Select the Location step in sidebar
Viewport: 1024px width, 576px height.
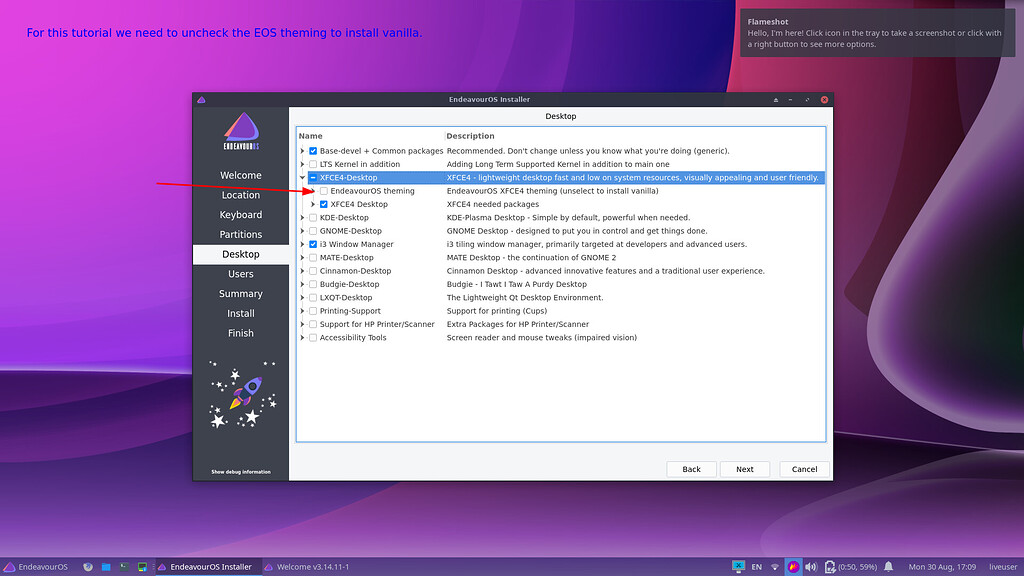241,195
